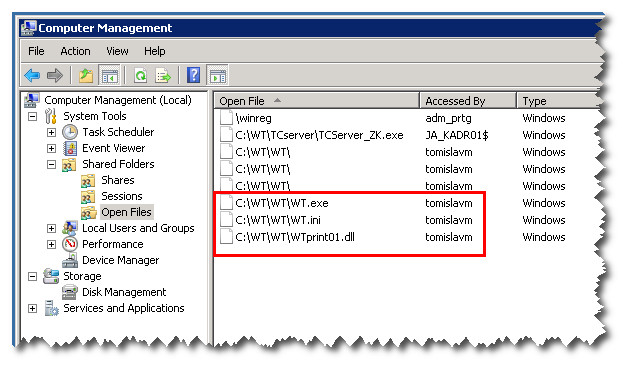Click the Export List toolbar icon
Image resolution: width=625 pixels, height=366 pixels.
pos(163,75)
